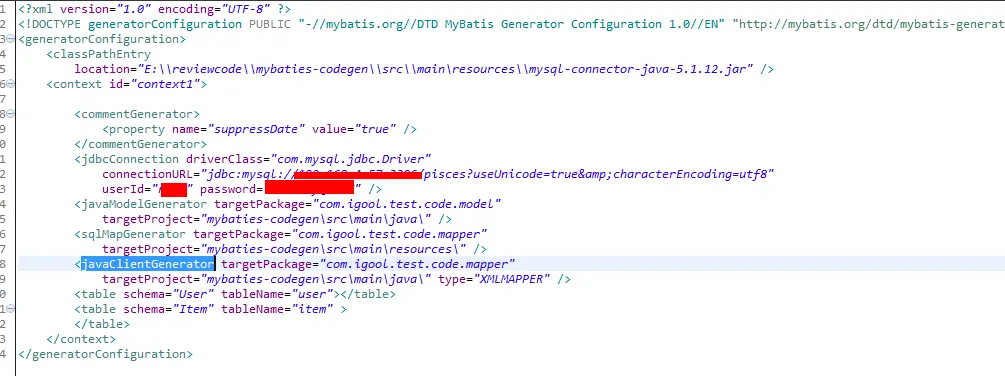1005x376 pixels.
Task: Click the DOCTYPE generatorConfiguration declaration
Action: 131,24
